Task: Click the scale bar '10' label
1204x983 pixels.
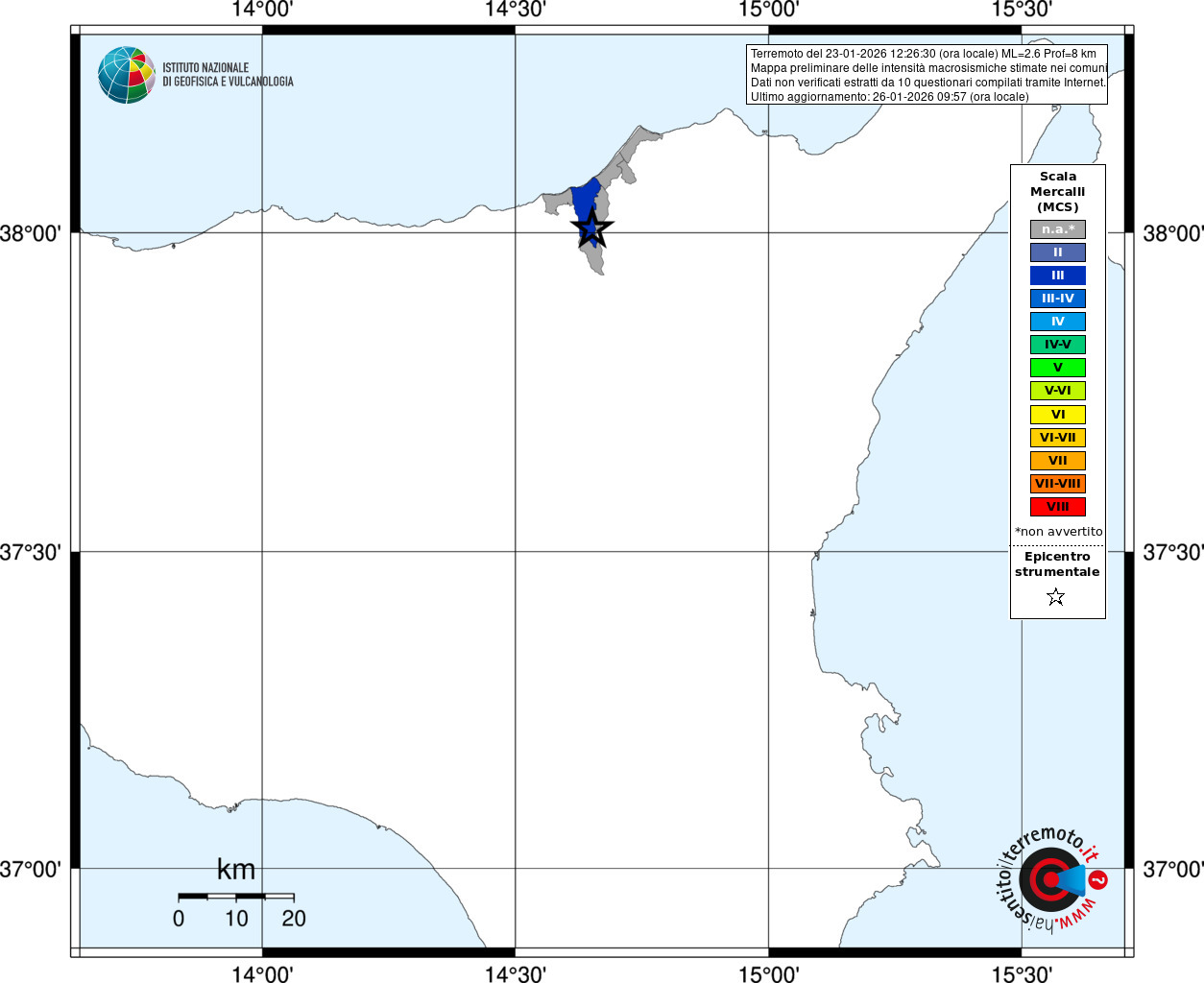Action: 236,919
